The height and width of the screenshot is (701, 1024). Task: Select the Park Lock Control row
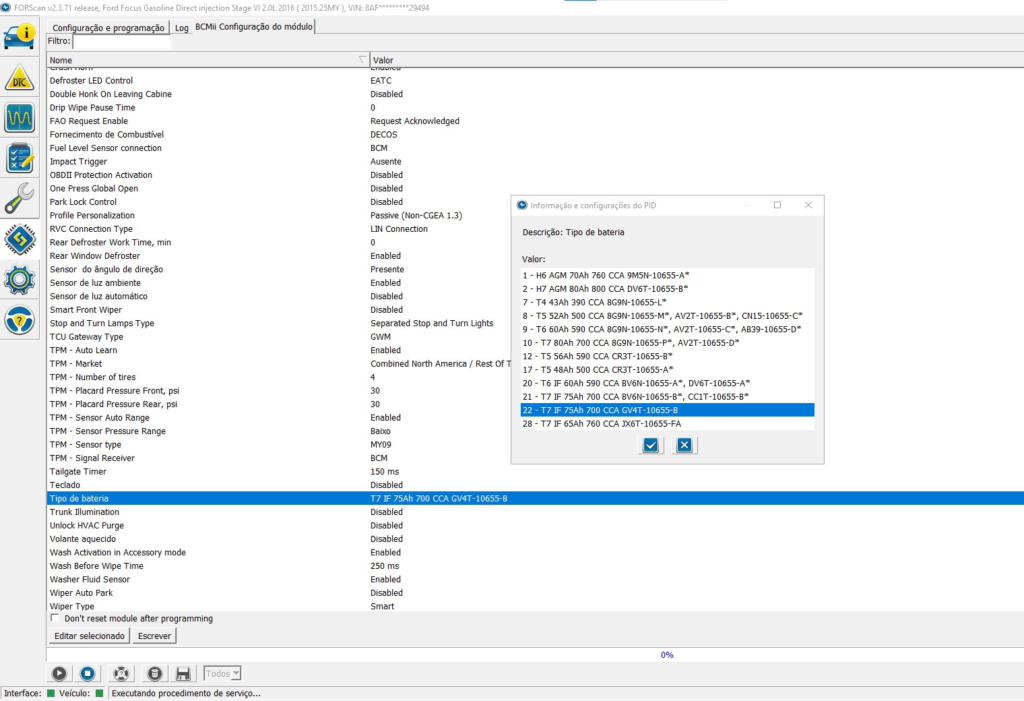pos(536,202)
